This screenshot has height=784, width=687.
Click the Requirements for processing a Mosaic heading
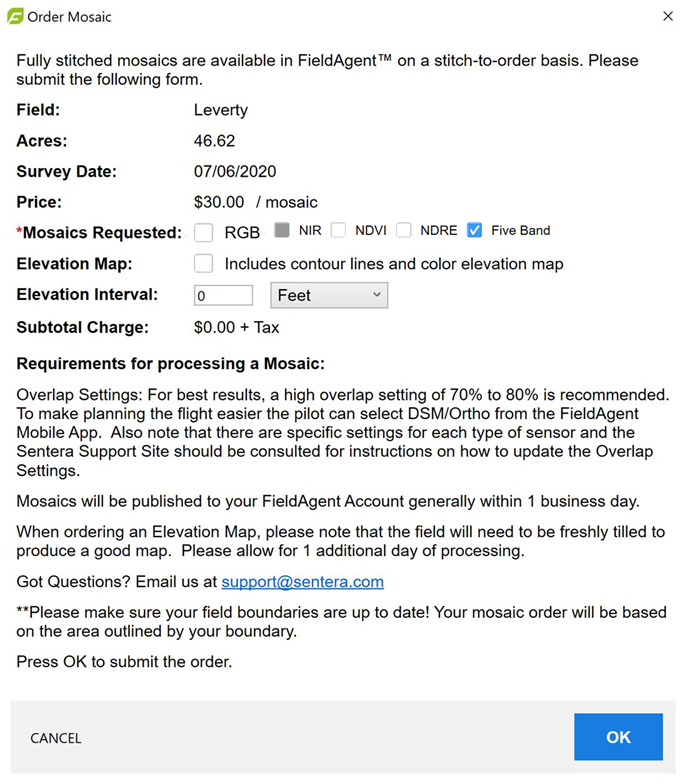click(170, 363)
